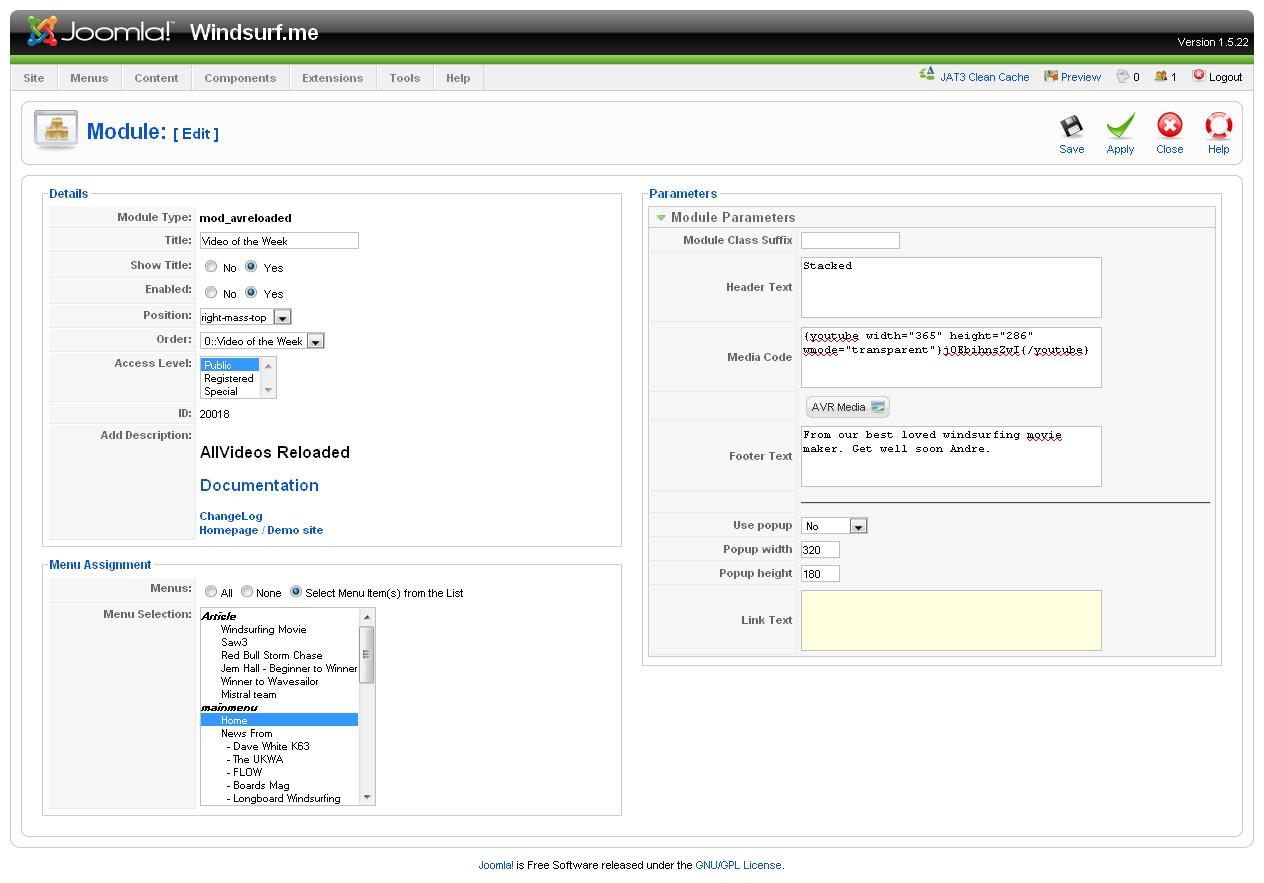Open the Components menu

(x=240, y=78)
